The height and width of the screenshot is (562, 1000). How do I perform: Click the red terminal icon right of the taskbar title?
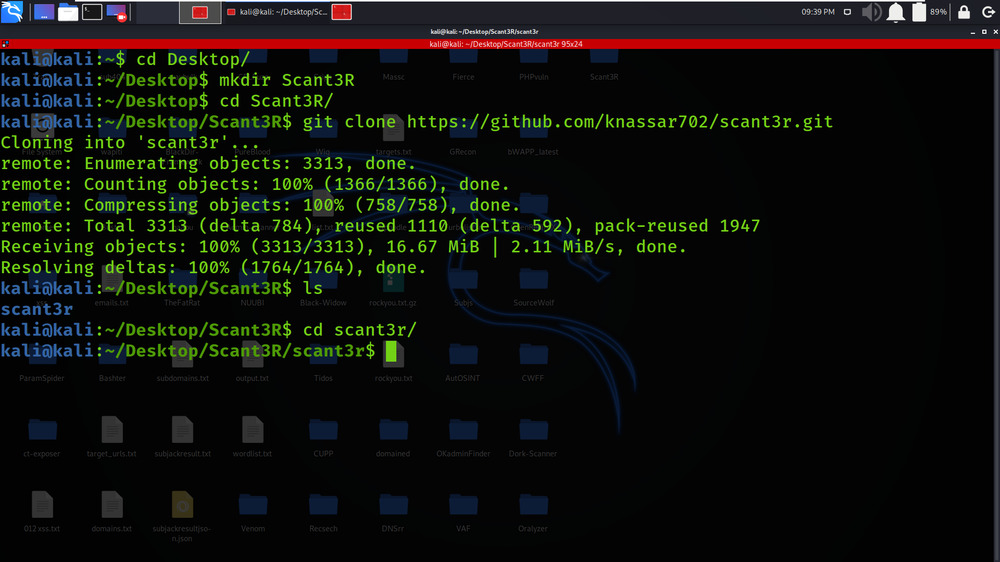point(342,12)
